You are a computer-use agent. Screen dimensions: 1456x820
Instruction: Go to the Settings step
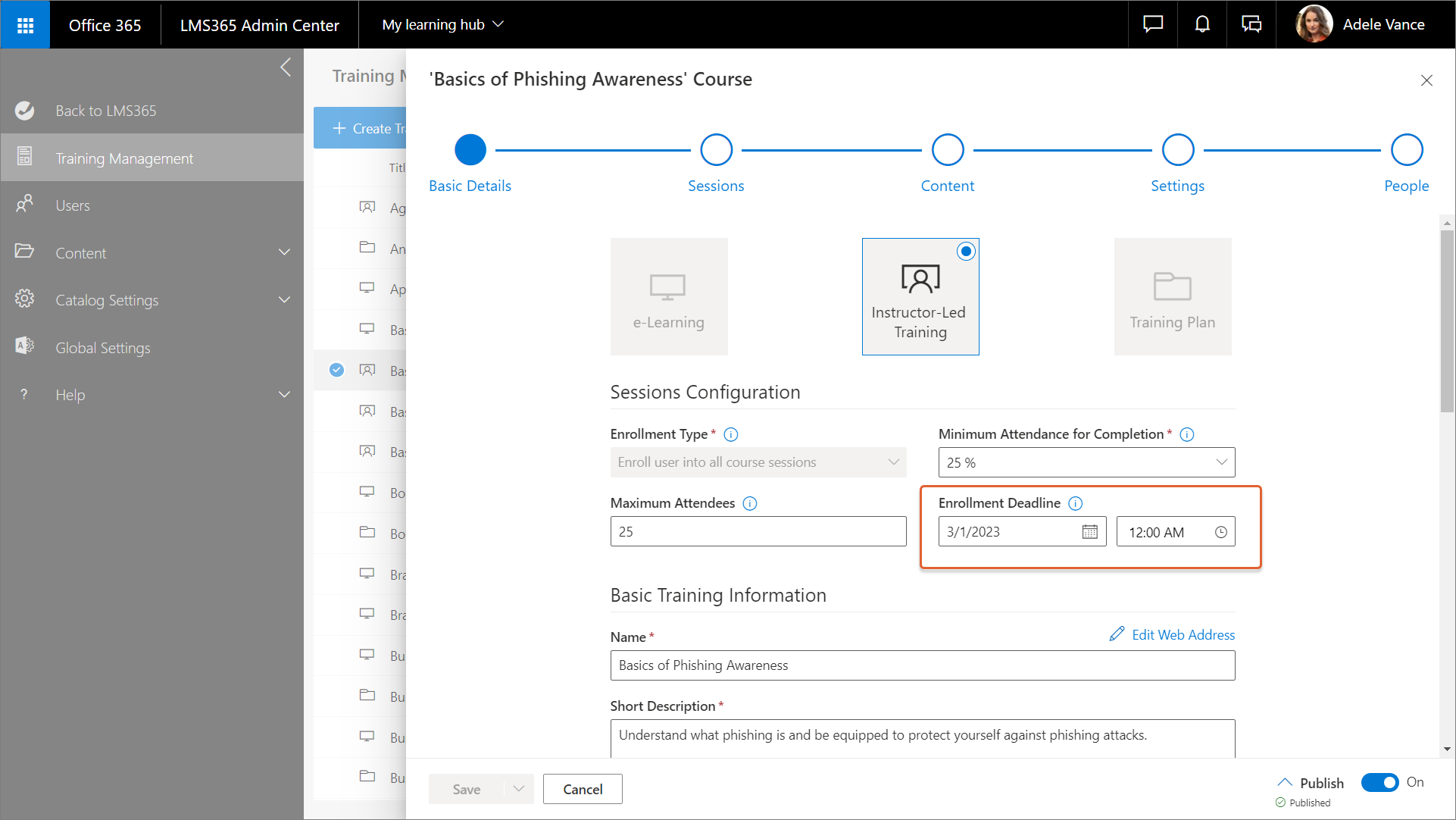[x=1177, y=150]
